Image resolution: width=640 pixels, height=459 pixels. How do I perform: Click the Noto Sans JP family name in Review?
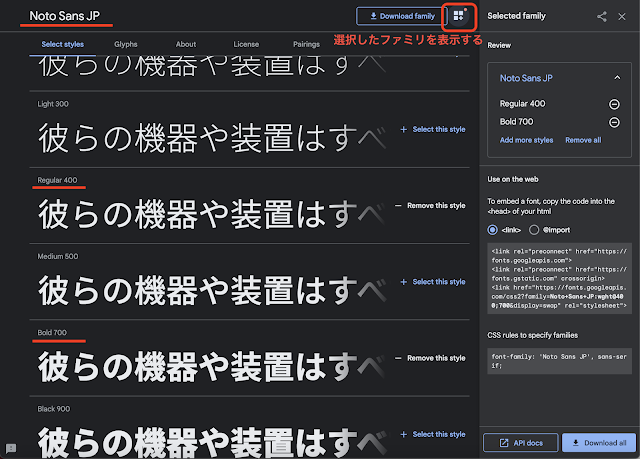coord(526,78)
